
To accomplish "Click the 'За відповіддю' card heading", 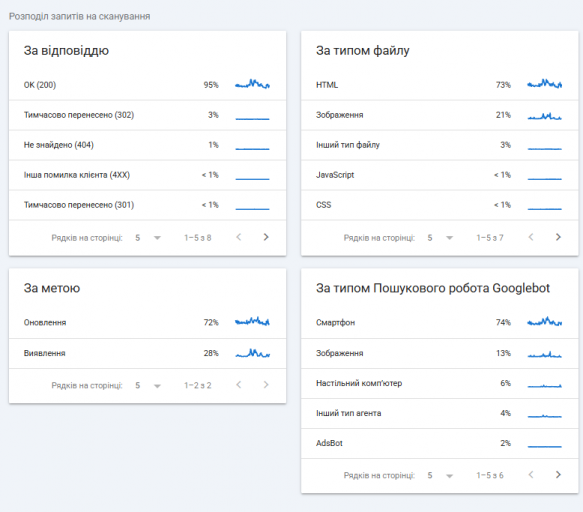I will 66,51.
